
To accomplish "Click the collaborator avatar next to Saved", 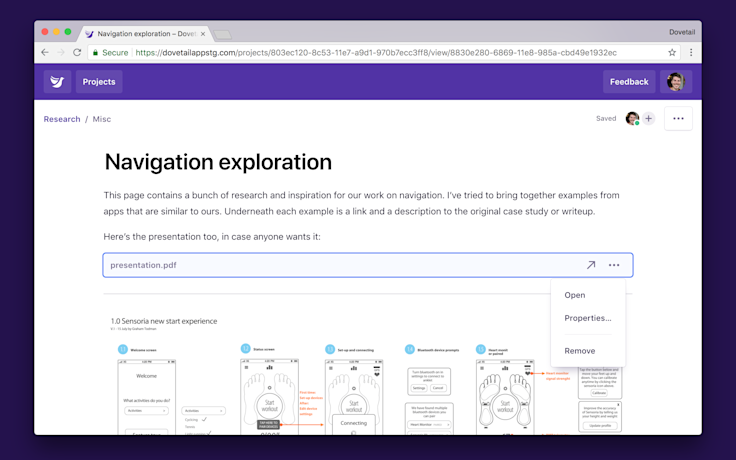I will [x=632, y=118].
